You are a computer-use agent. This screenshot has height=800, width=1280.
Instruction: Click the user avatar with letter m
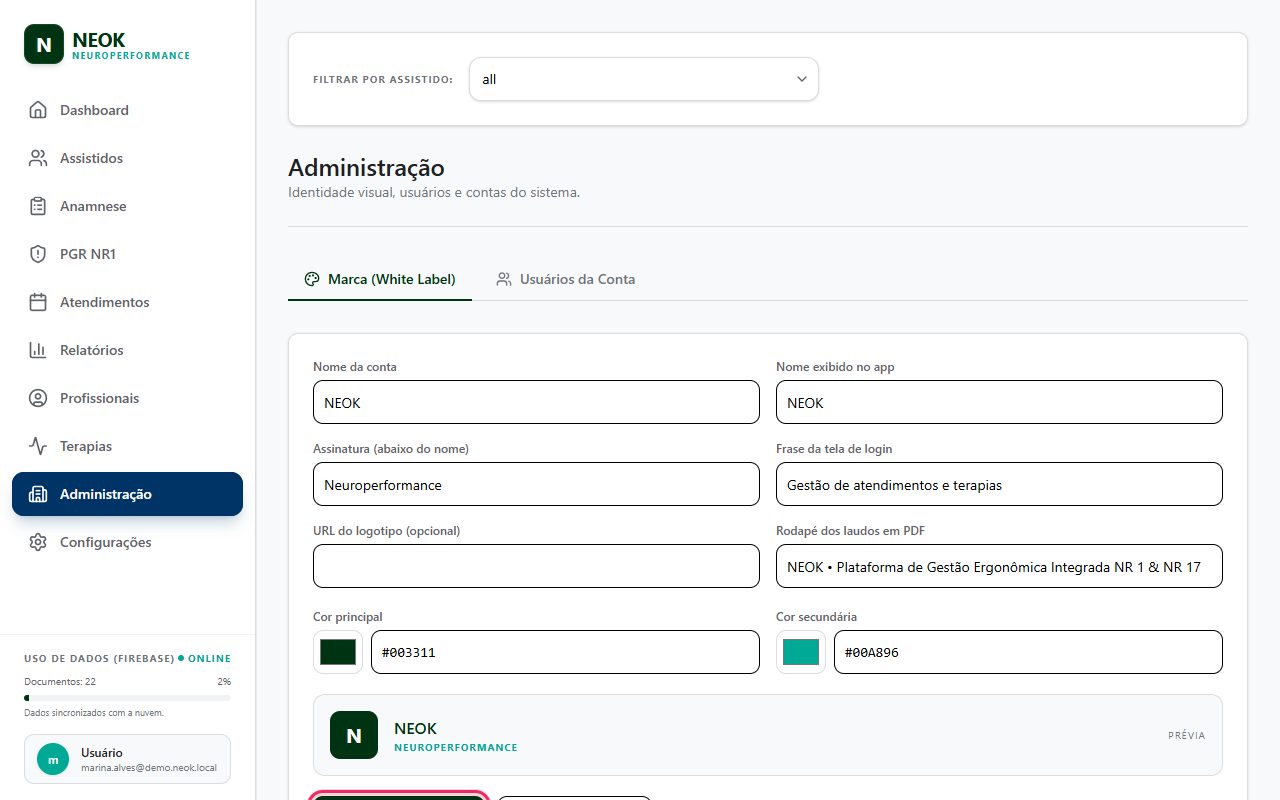[53, 759]
